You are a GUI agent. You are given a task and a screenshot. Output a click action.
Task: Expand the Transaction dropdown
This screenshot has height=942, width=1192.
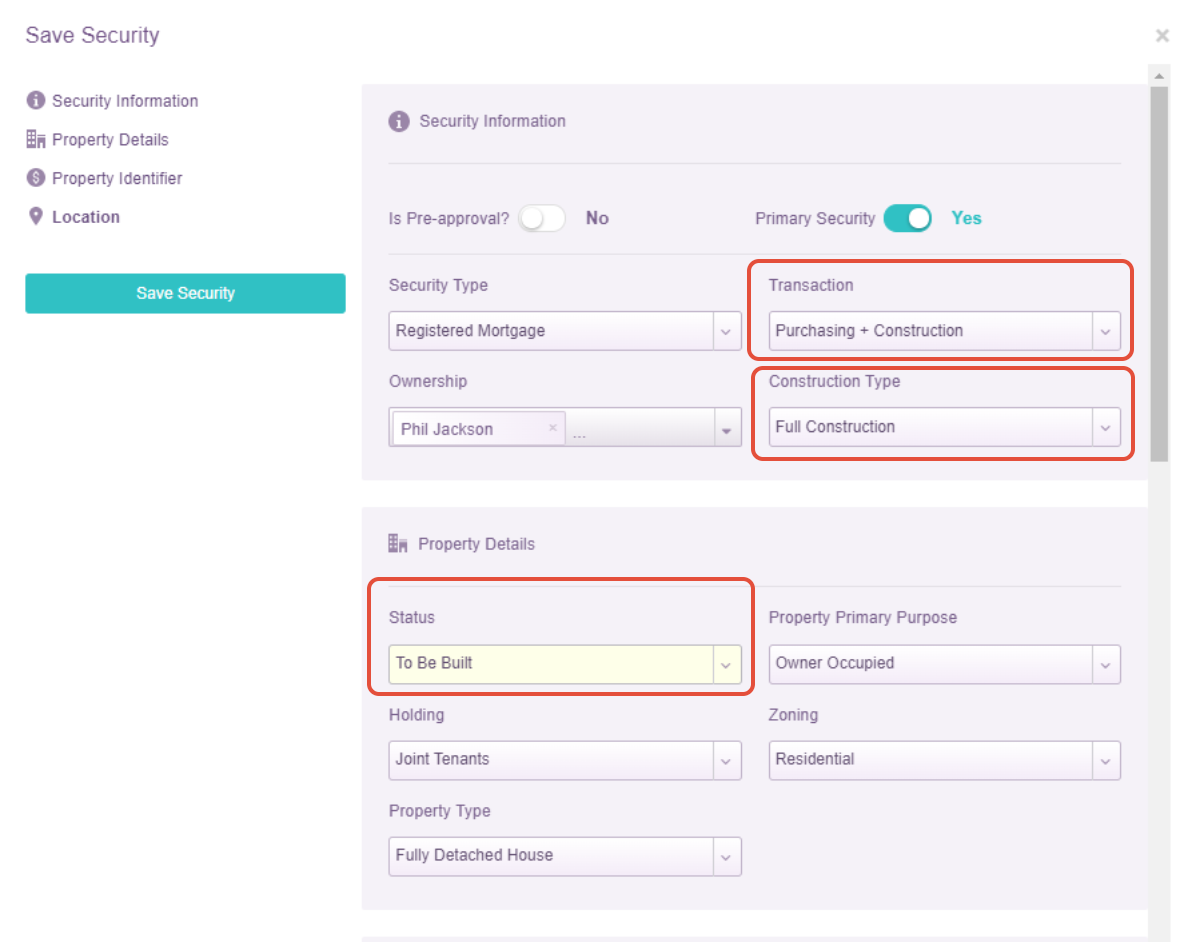944,331
